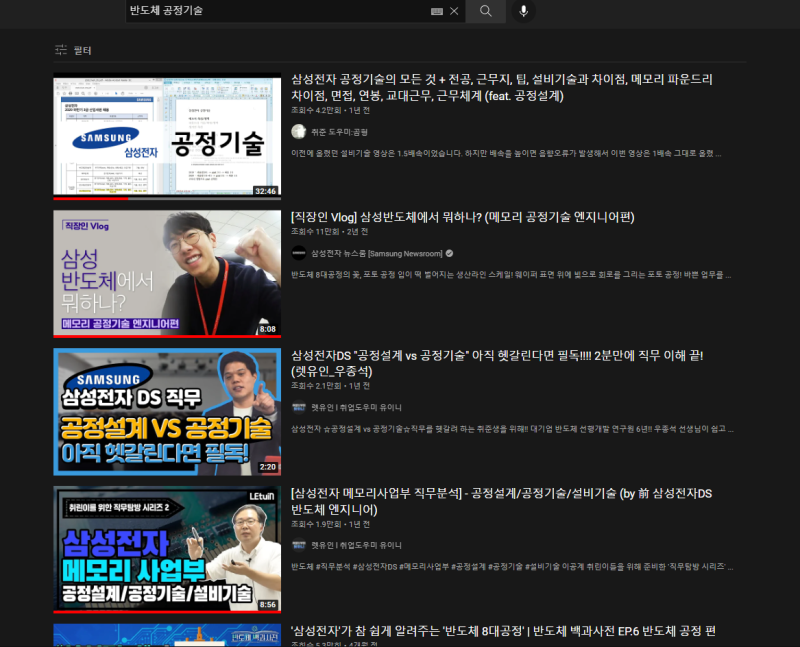
Task: Open title '[삼성전자 메모리사업부 직무분석]'
Action: (x=501, y=501)
